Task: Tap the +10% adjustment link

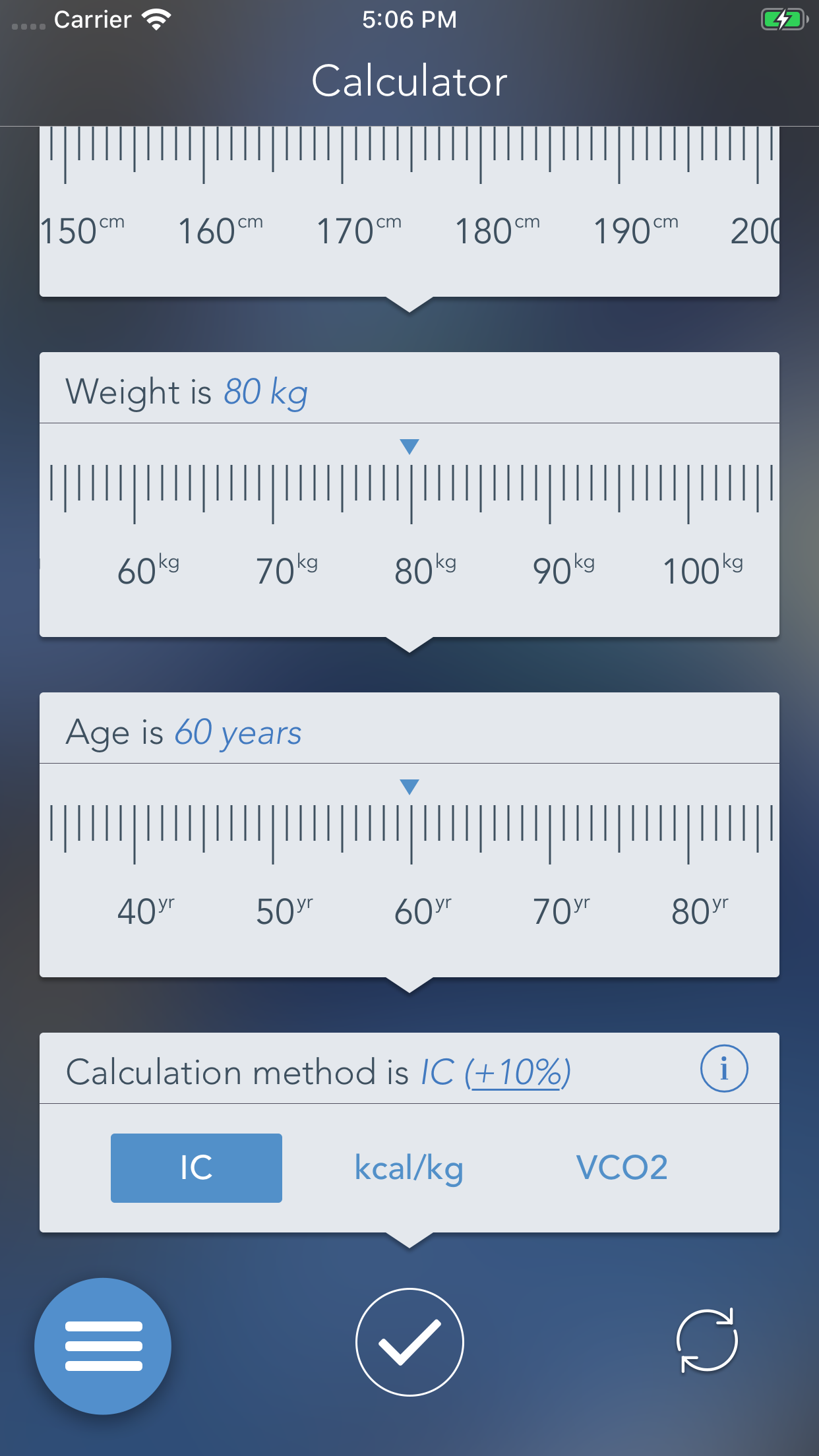Action: tap(518, 1072)
